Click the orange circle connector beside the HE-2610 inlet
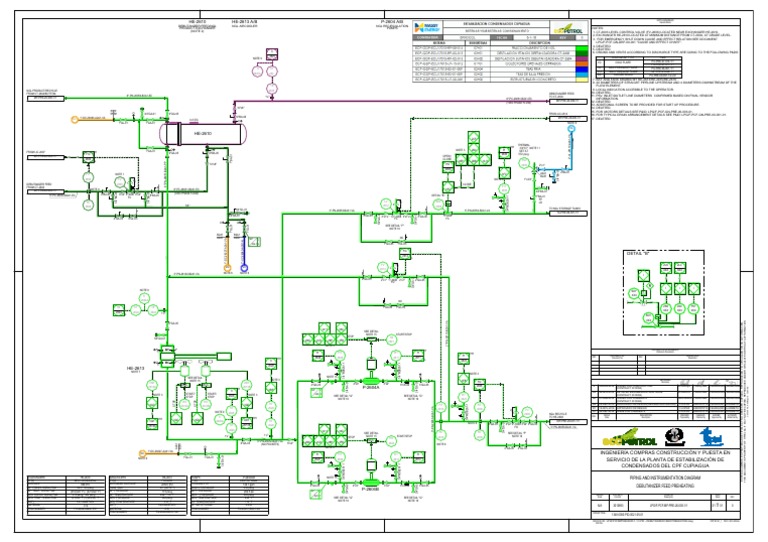The image size is (768, 542). click(x=75, y=119)
